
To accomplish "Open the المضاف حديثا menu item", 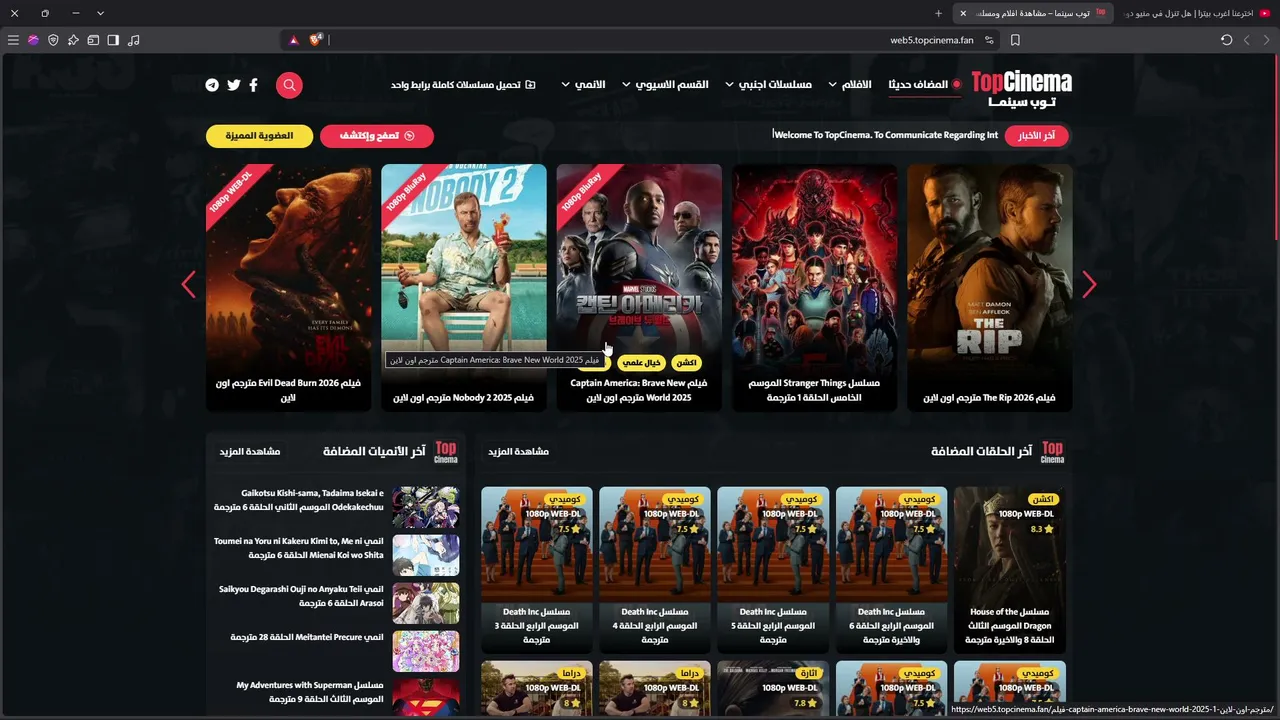I will coord(925,85).
